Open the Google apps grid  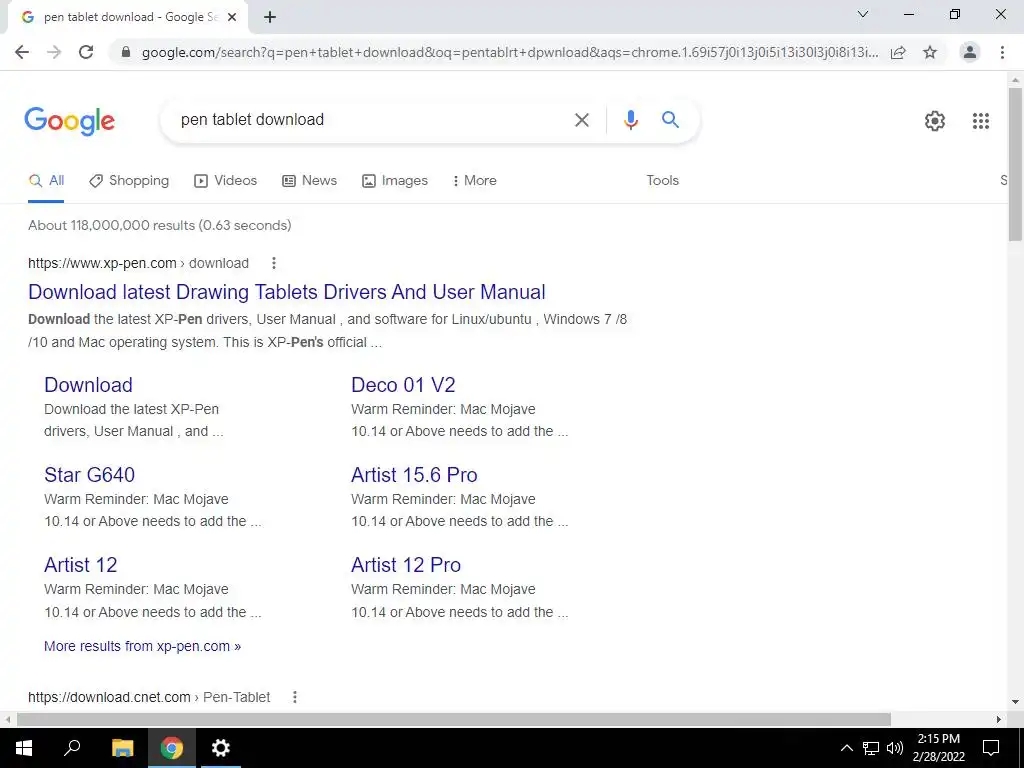980,121
